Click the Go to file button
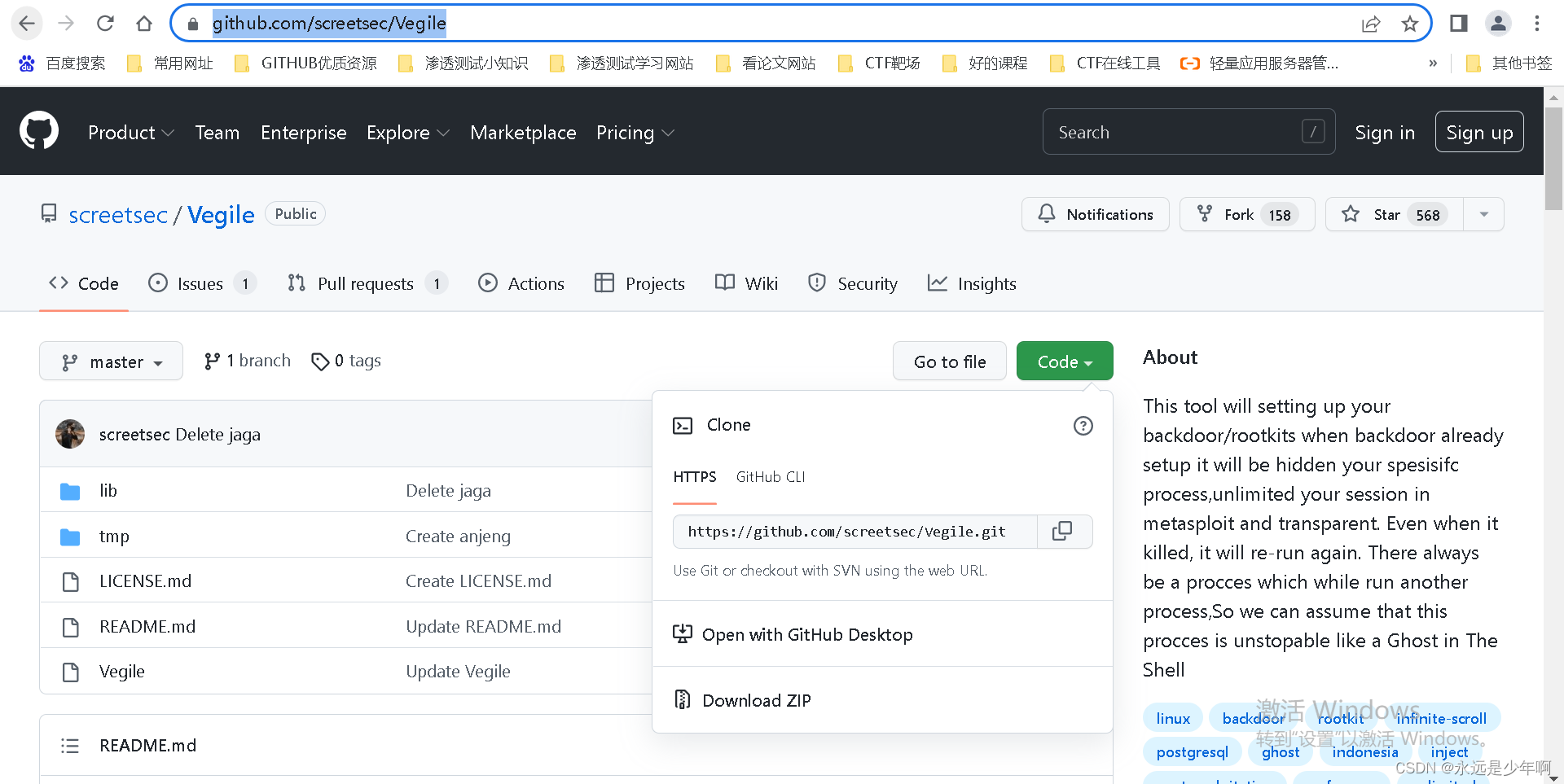This screenshot has width=1564, height=784. pos(950,361)
